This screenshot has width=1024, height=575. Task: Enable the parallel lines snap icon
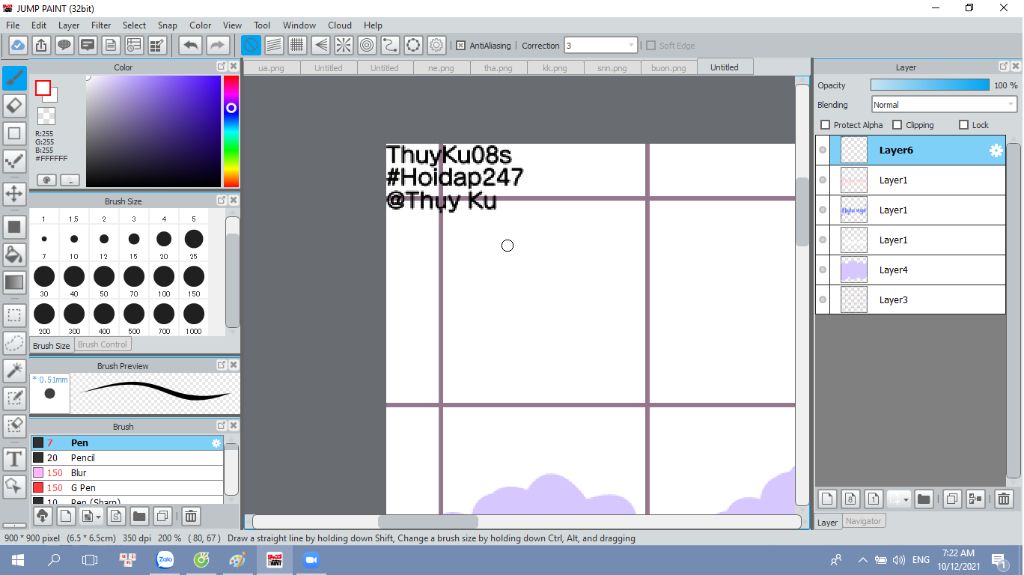274,45
